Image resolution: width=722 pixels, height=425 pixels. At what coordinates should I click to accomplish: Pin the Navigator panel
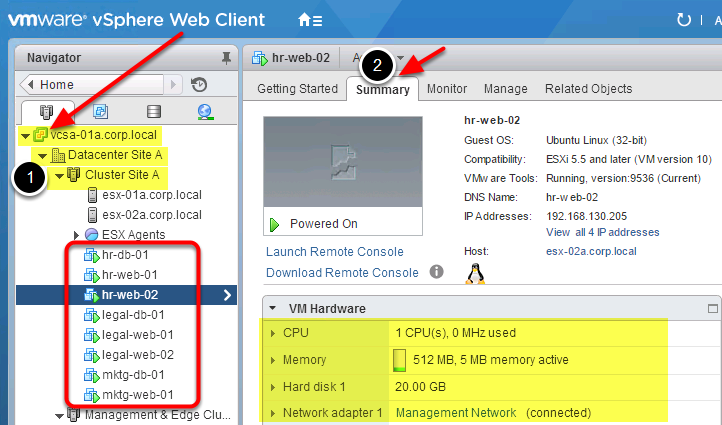pyautogui.click(x=226, y=58)
